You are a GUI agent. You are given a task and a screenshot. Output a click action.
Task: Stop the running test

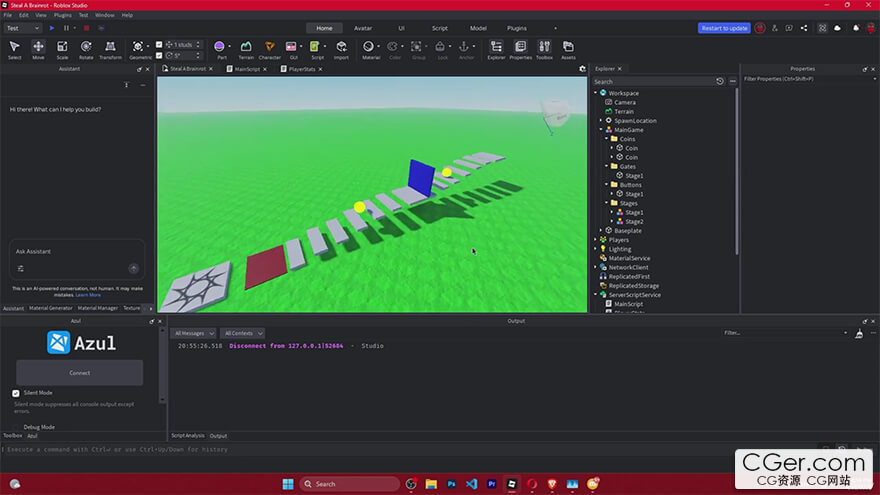coord(86,28)
